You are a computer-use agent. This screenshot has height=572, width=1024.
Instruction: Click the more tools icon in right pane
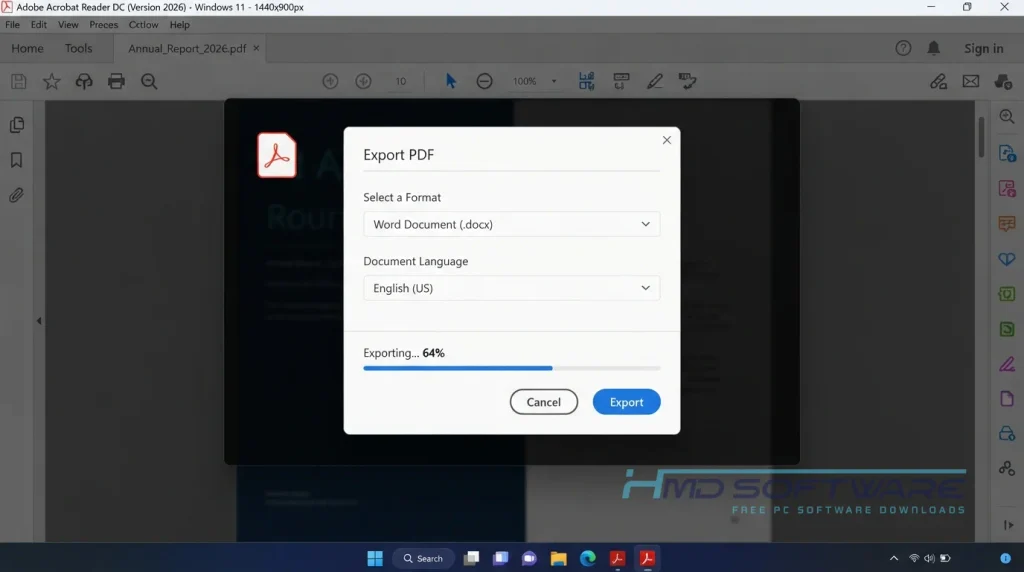point(1007,468)
